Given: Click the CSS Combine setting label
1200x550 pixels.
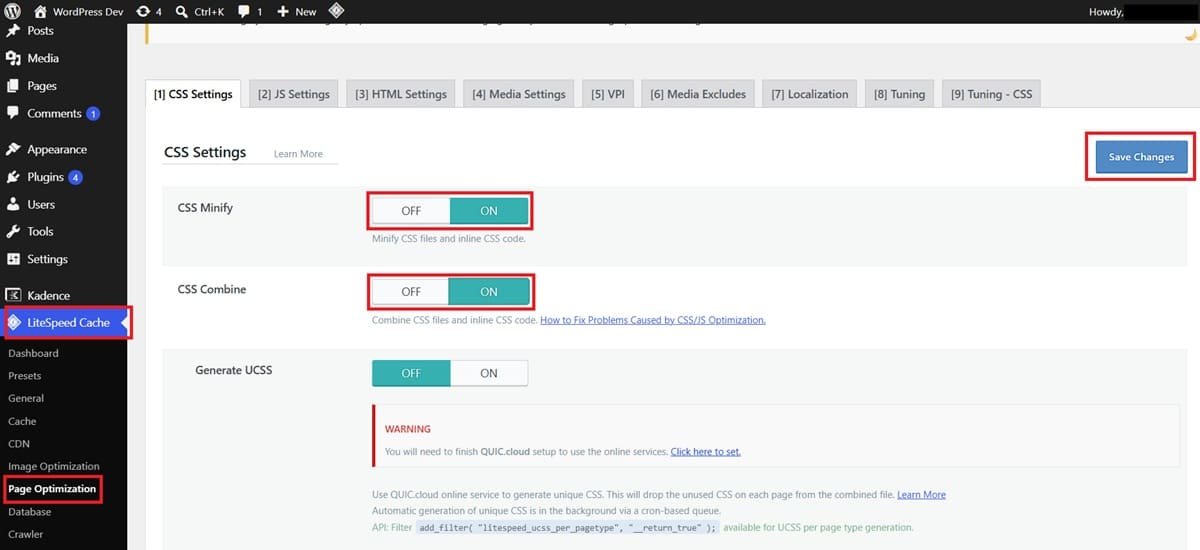Looking at the screenshot, I should coord(212,289).
